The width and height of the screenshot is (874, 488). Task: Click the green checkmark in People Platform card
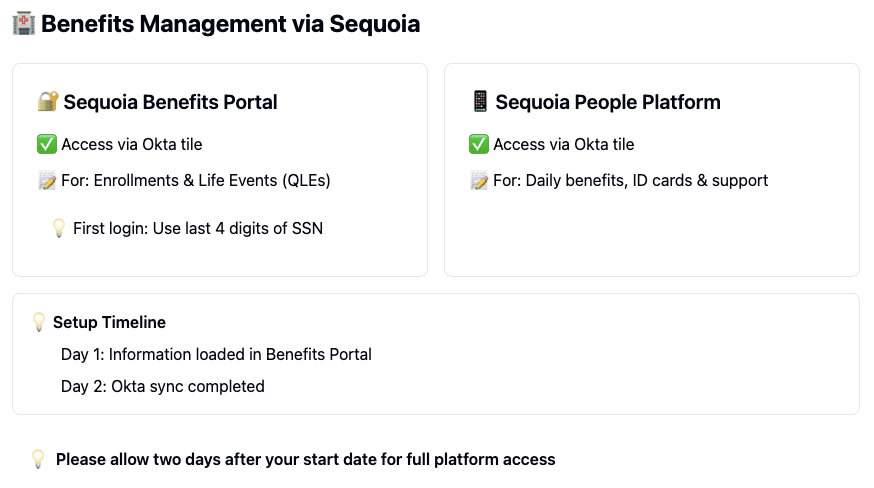click(x=479, y=144)
